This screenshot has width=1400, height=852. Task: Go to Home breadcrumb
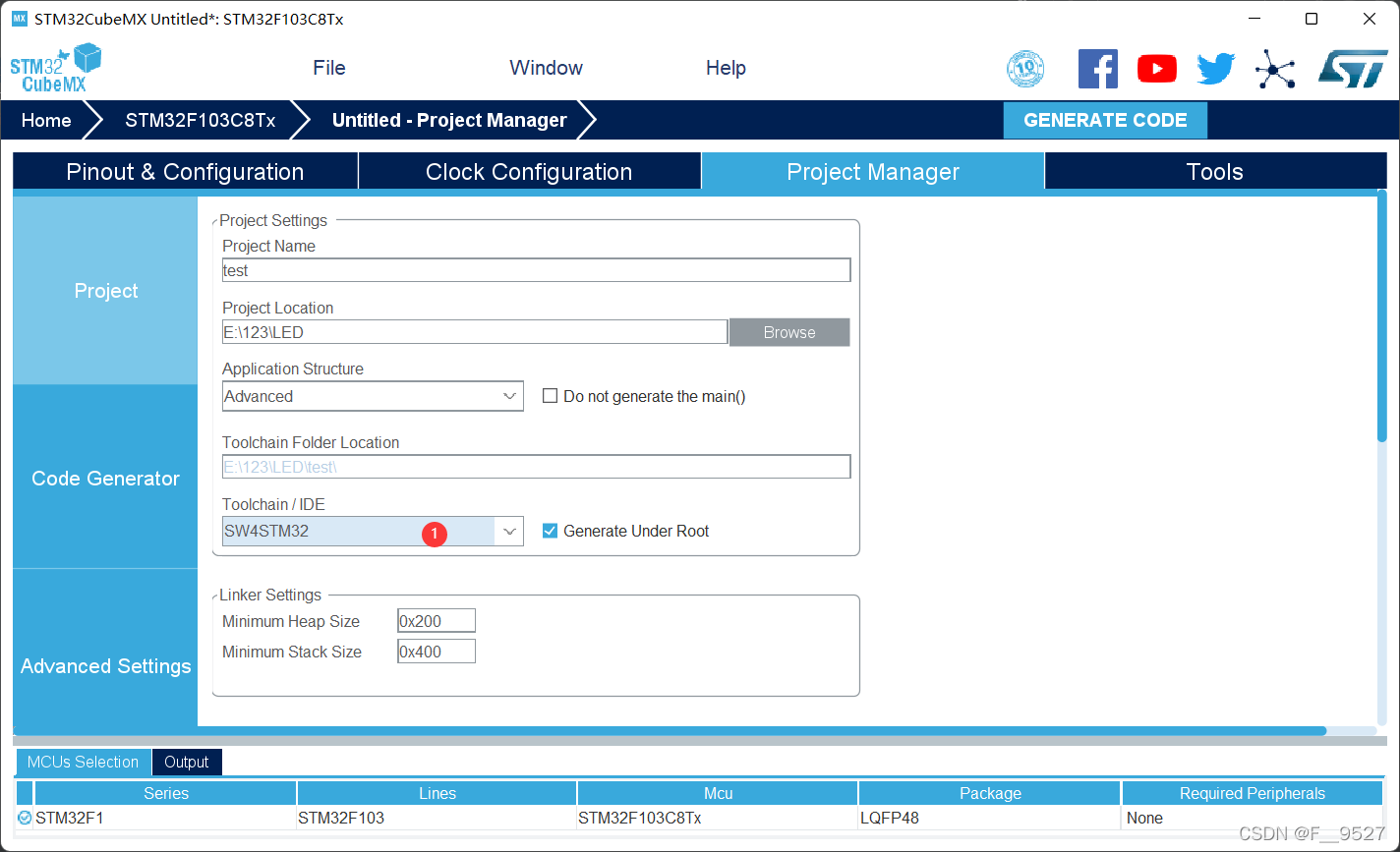coord(46,120)
